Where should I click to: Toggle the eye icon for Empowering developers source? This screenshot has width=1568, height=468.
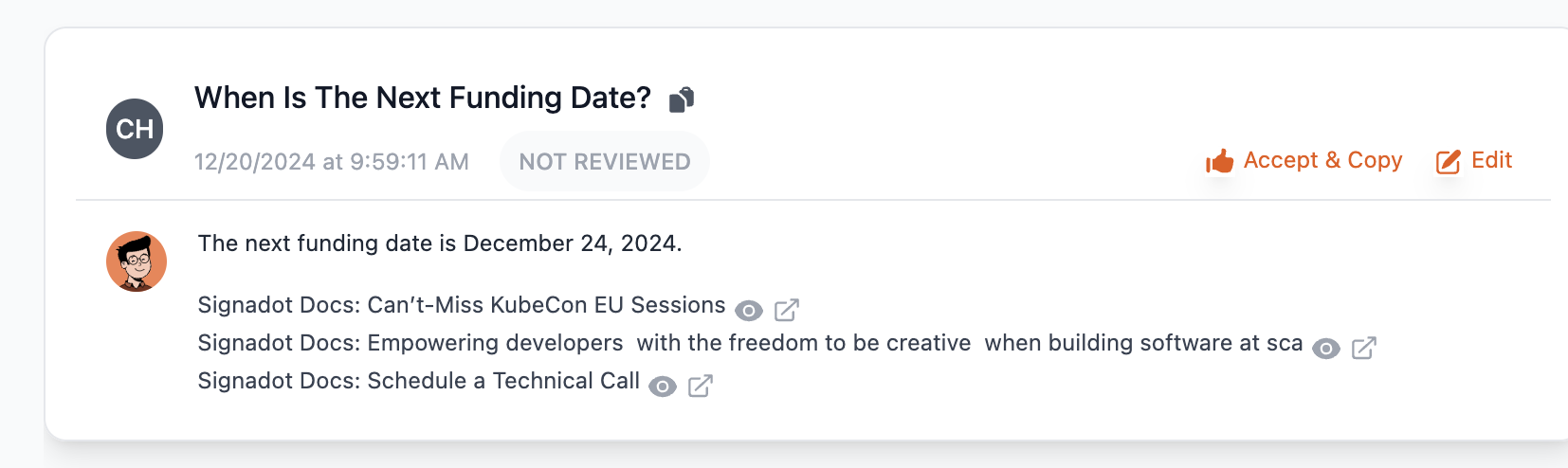coord(1326,349)
